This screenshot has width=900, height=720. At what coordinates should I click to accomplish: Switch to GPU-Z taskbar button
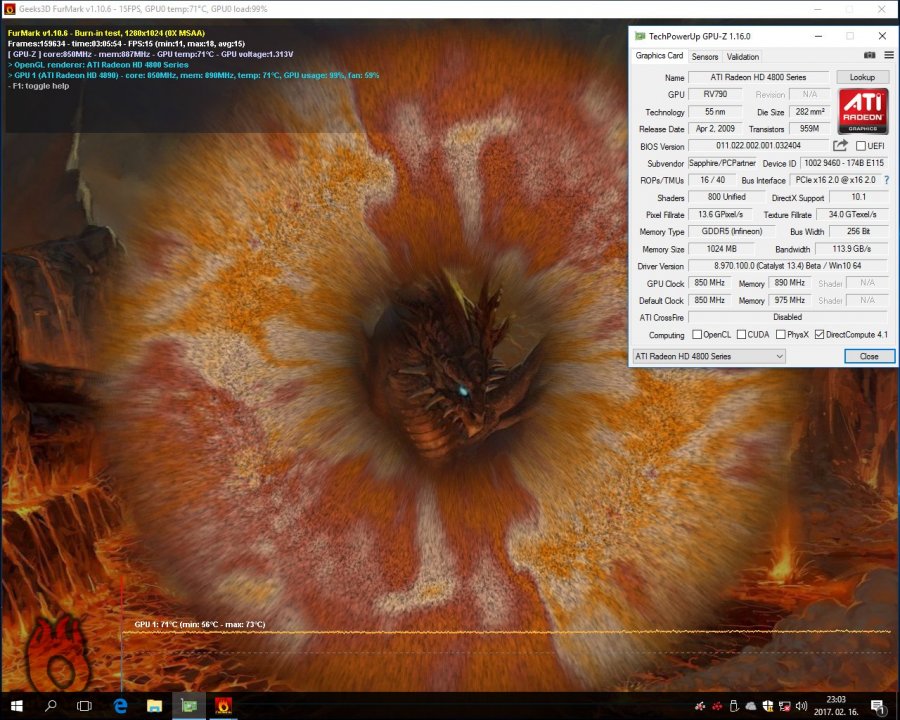(189, 706)
